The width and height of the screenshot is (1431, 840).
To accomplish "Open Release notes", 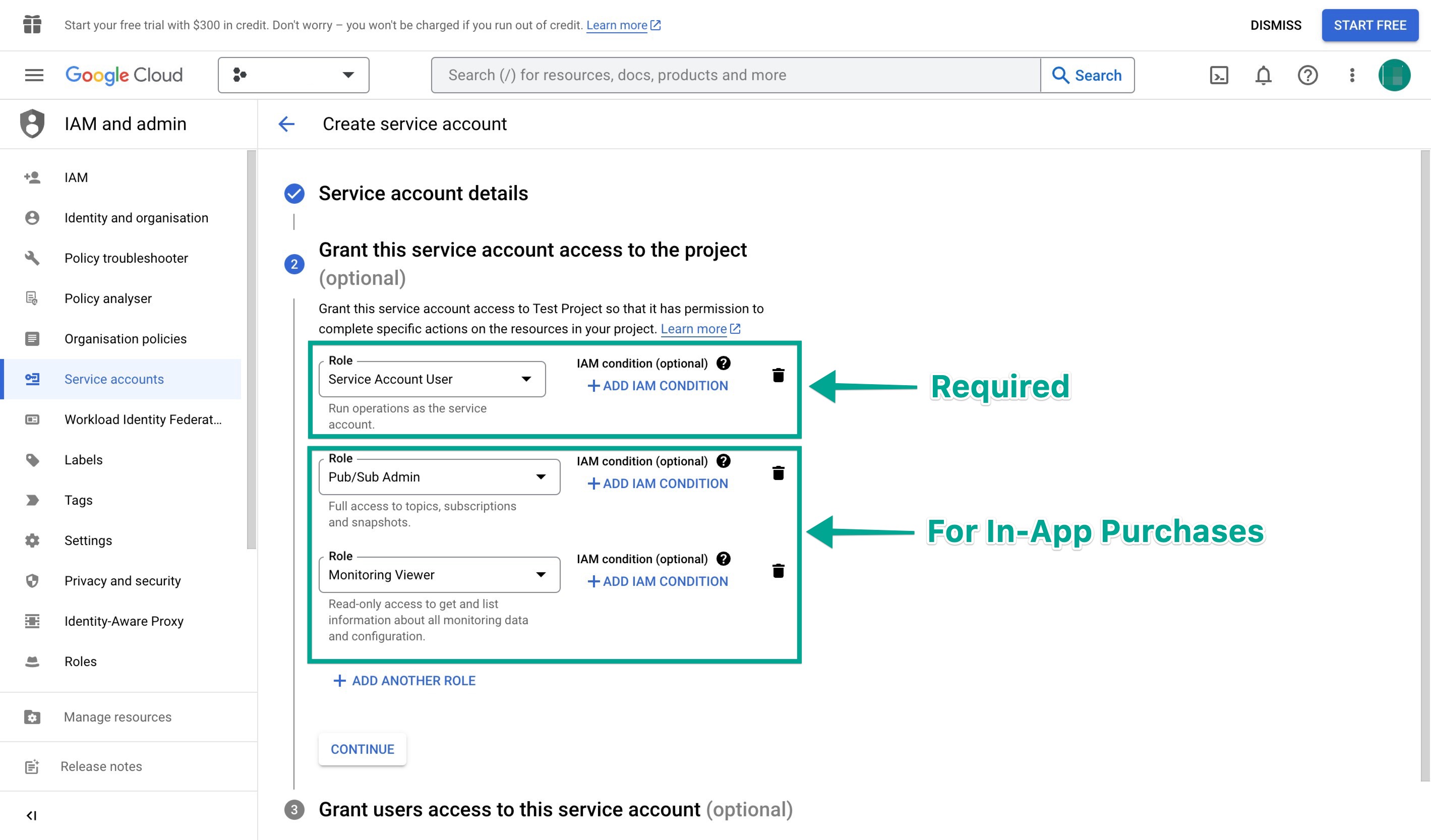I will tap(129, 766).
